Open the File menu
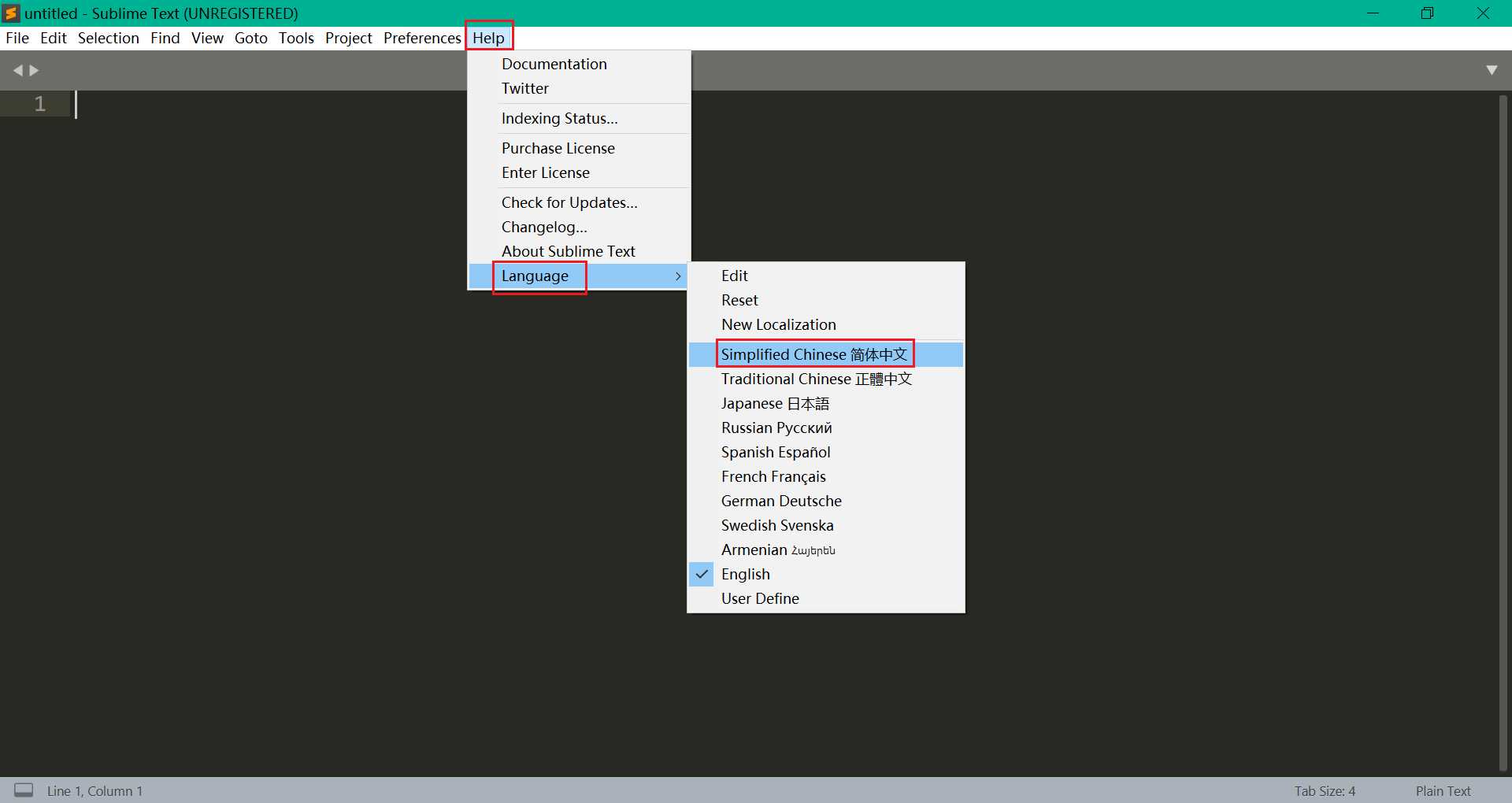The height and width of the screenshot is (803, 1512). click(x=17, y=38)
